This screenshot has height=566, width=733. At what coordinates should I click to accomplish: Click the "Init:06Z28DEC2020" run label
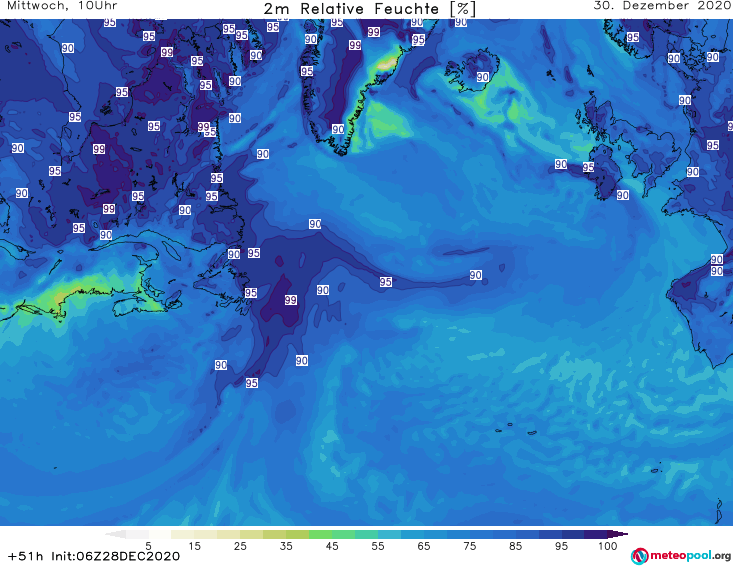115,556
